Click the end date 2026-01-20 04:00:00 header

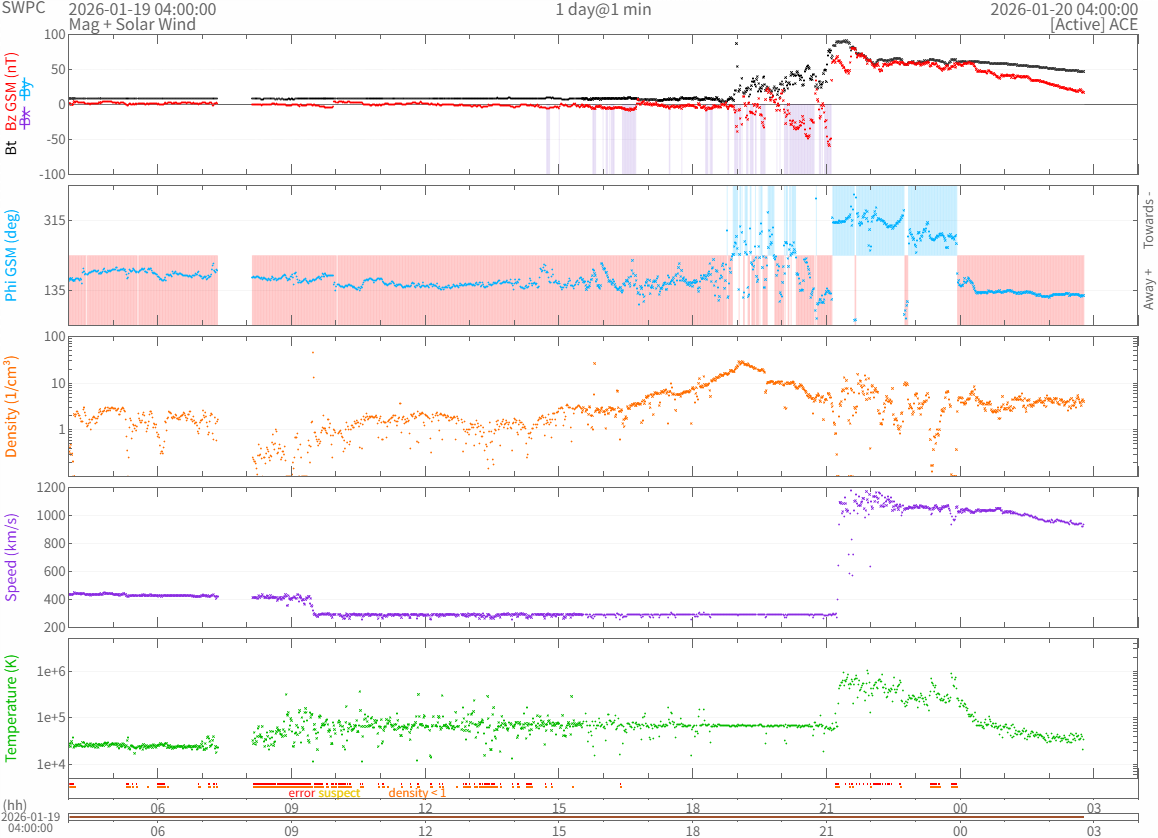tap(1064, 9)
